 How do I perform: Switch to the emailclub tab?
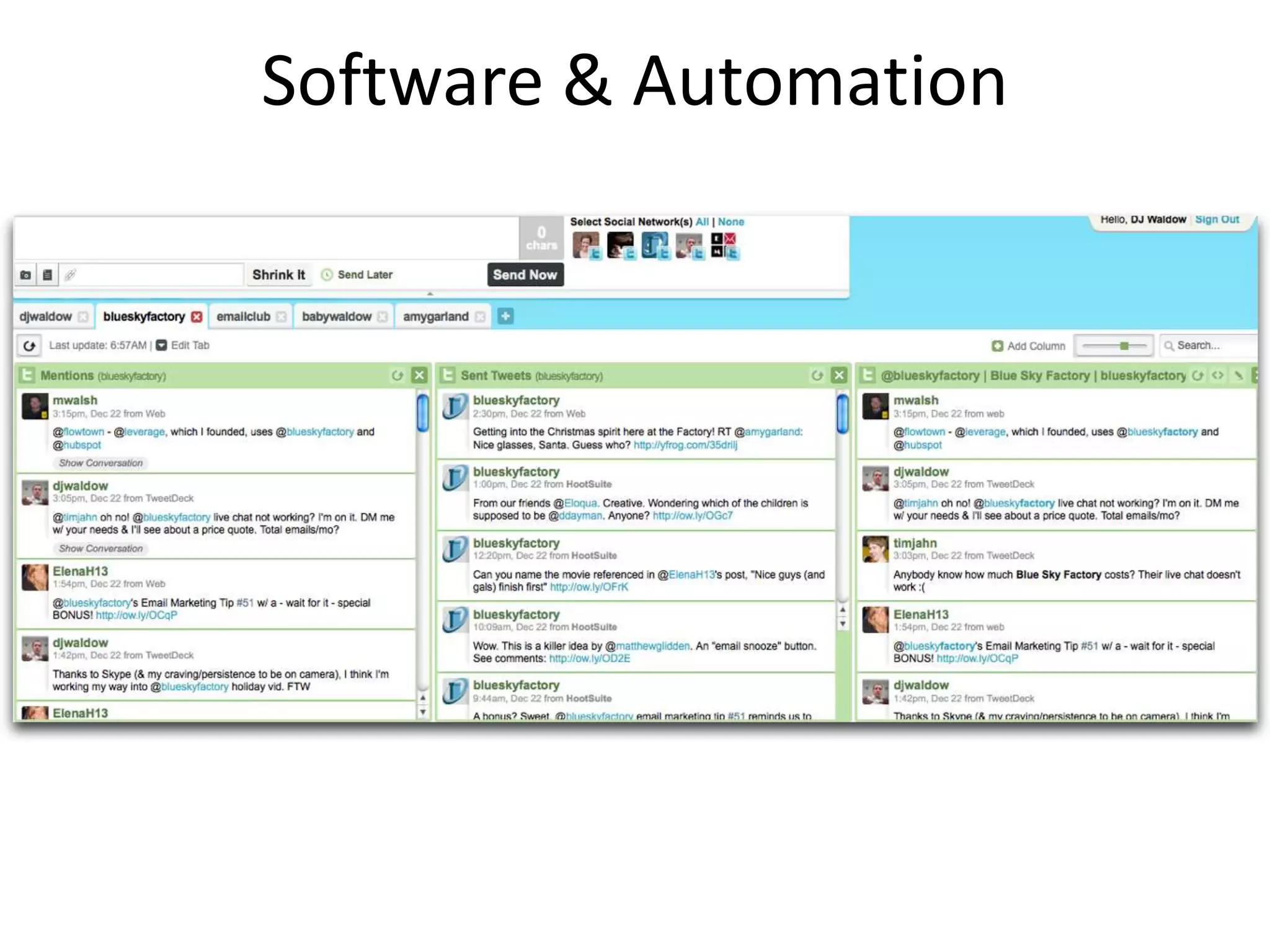243,317
